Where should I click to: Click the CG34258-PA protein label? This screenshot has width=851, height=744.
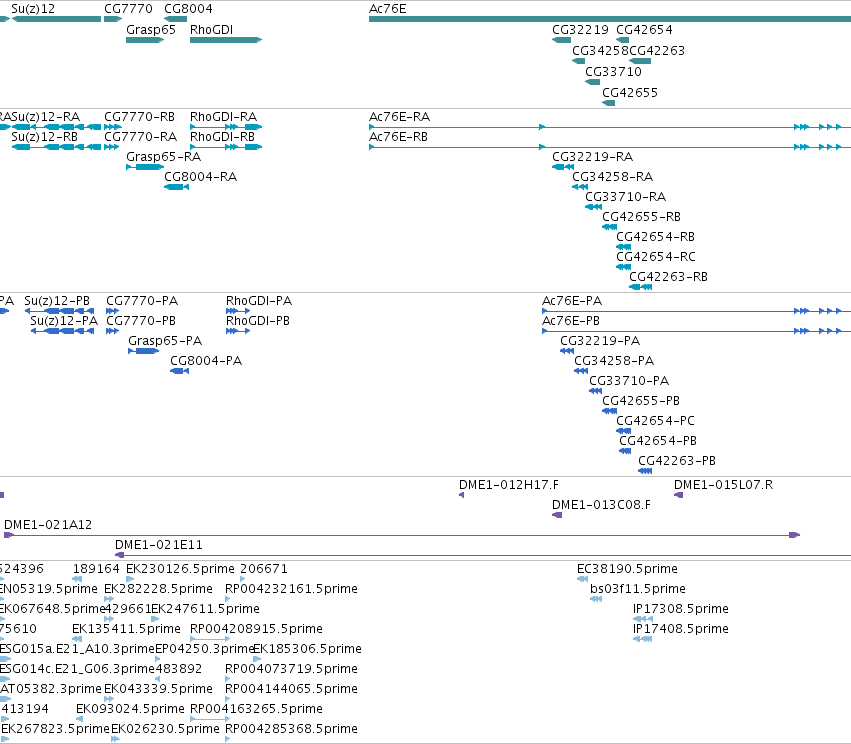(x=614, y=361)
